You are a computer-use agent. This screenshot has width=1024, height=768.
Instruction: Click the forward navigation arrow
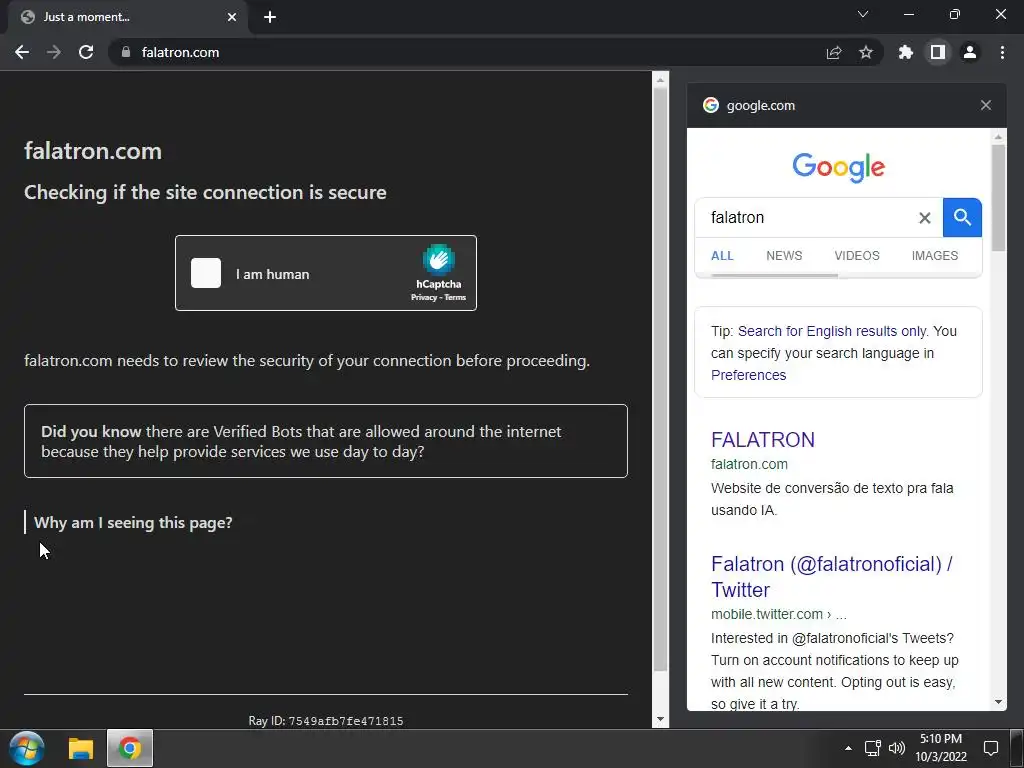pyautogui.click(x=54, y=52)
